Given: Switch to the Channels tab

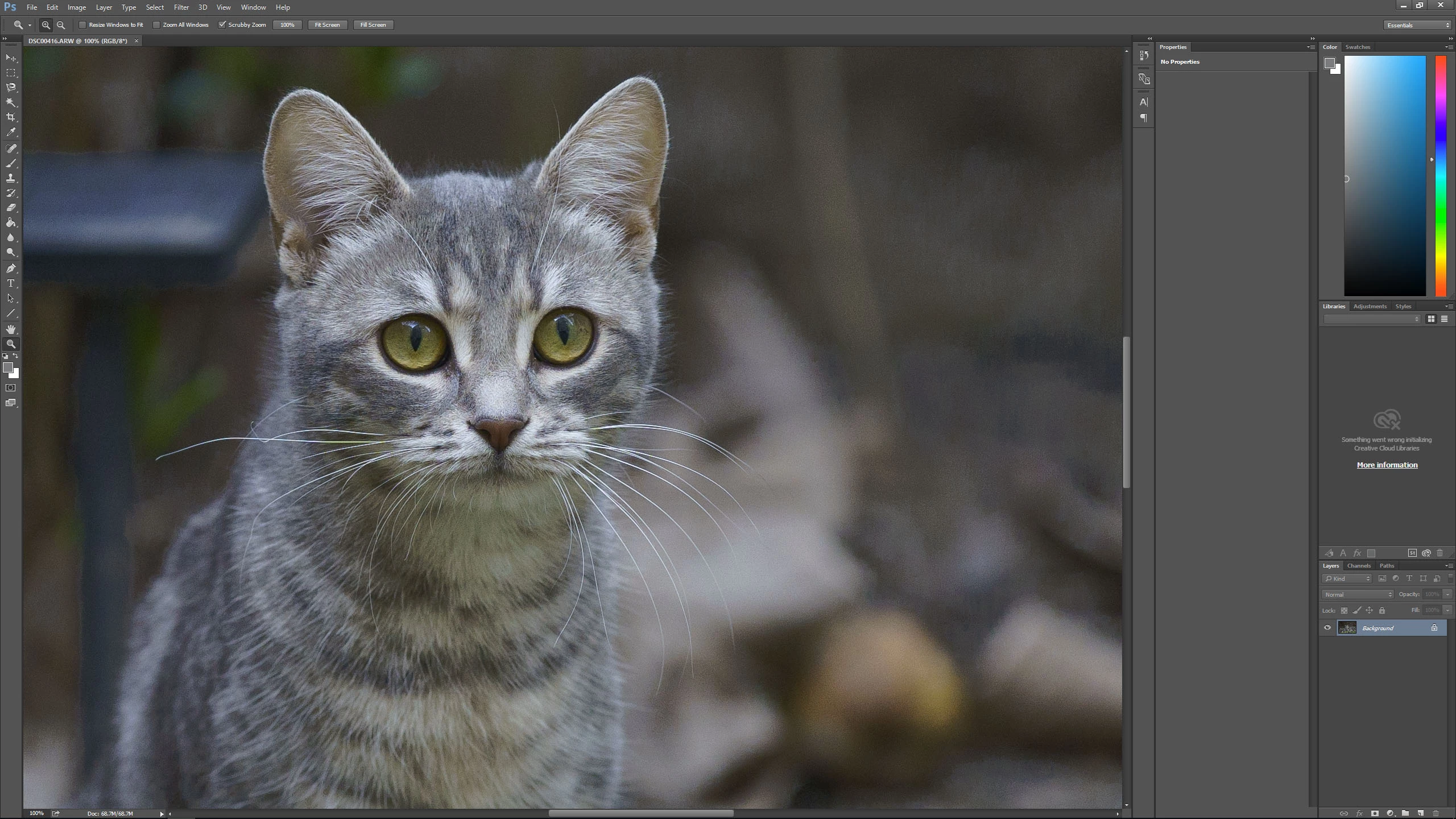Looking at the screenshot, I should 1359,565.
